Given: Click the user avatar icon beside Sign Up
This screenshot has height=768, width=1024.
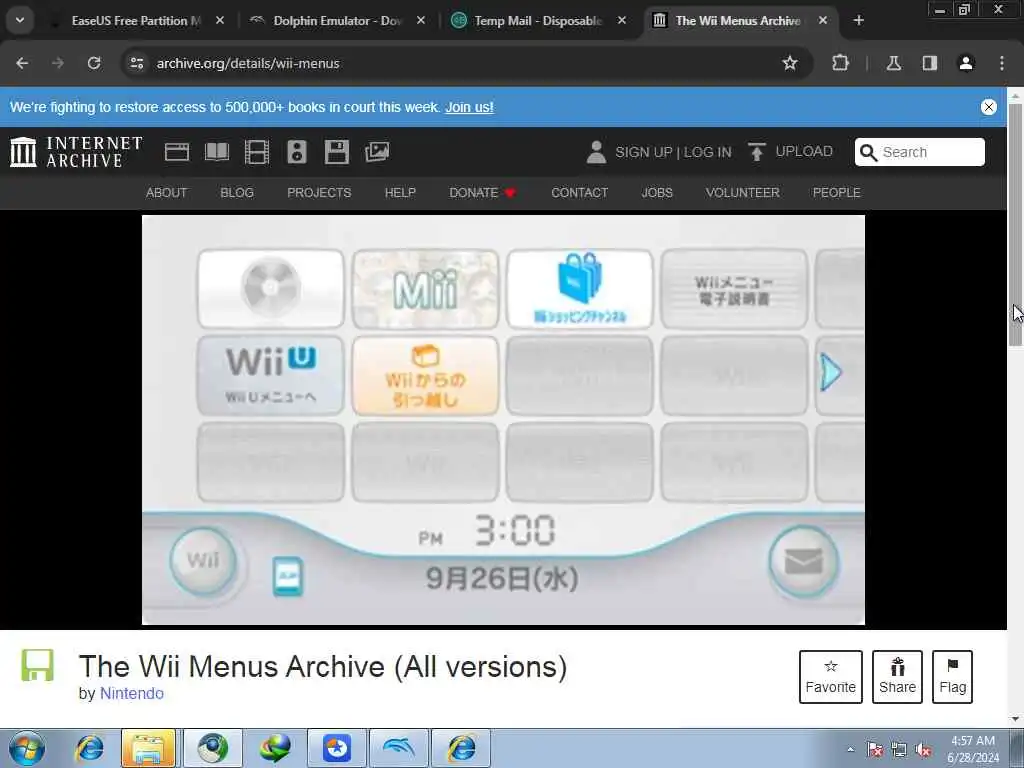Looking at the screenshot, I should (x=596, y=152).
